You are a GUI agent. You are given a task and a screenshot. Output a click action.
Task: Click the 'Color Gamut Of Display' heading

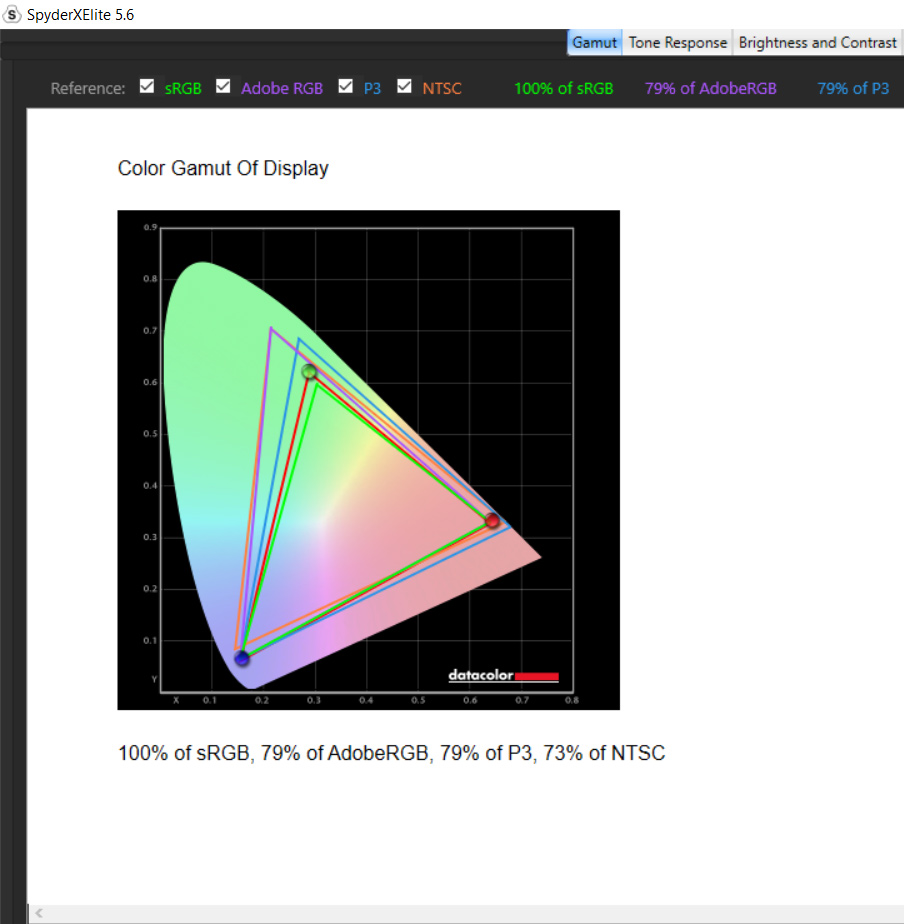[x=223, y=169]
